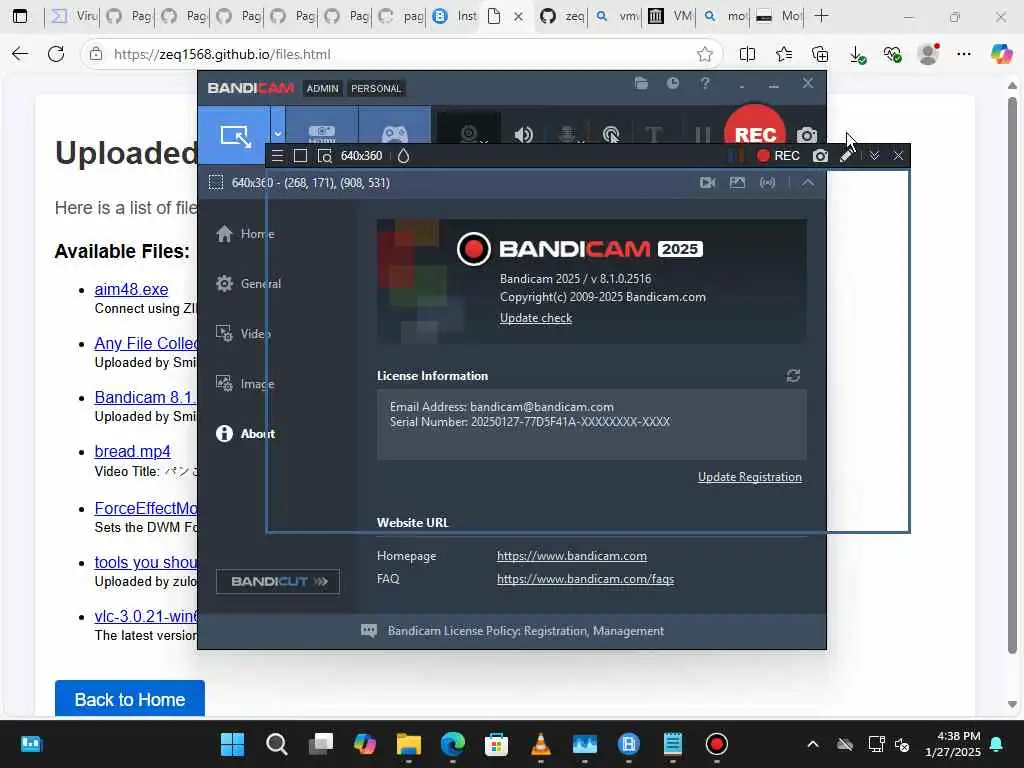This screenshot has height=768, width=1024.
Task: Click the BANDICUT button
Action: pyautogui.click(x=278, y=581)
